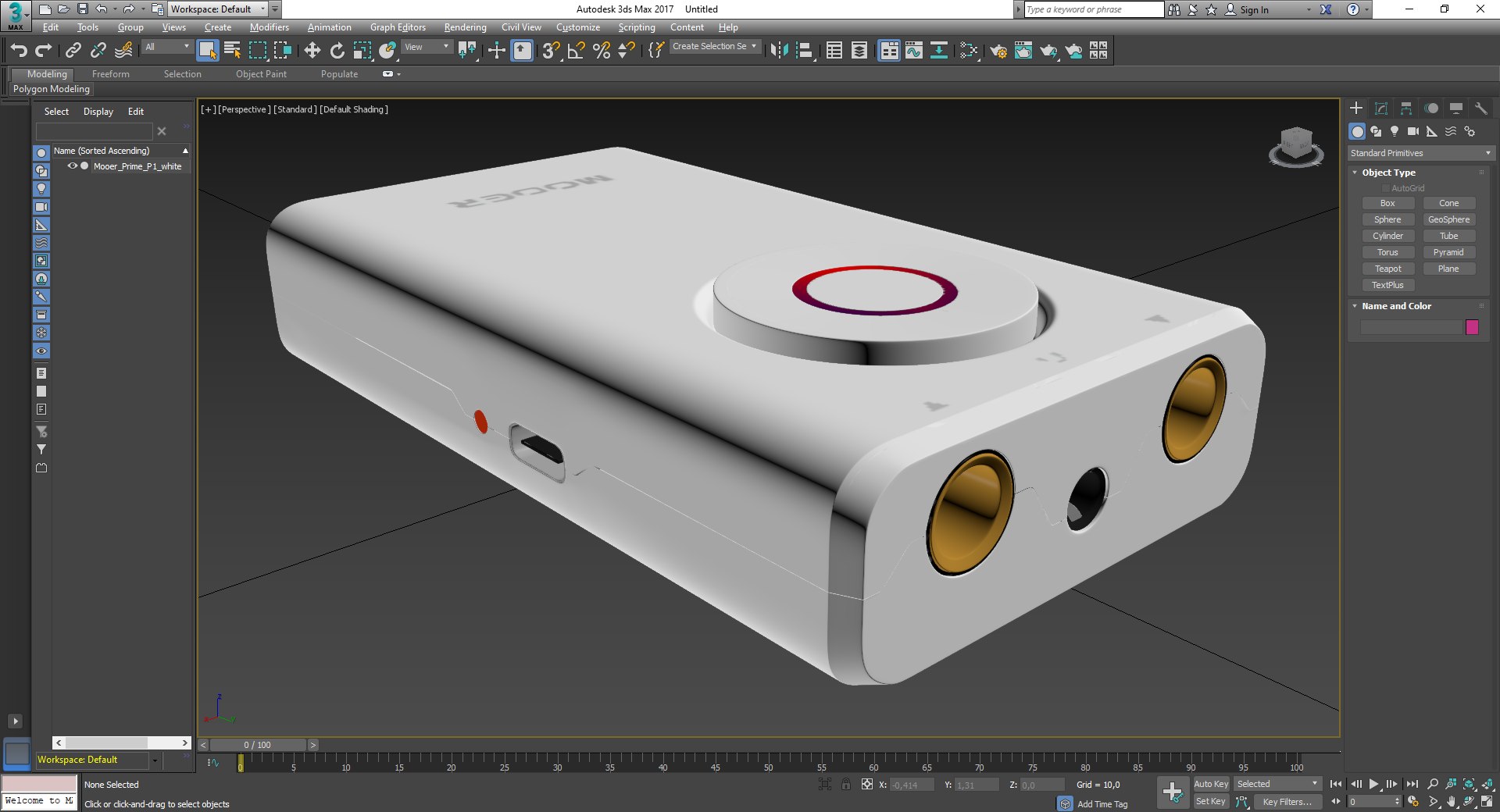Switch to the Freeform ribbon tab
The height and width of the screenshot is (812, 1500).
(111, 74)
